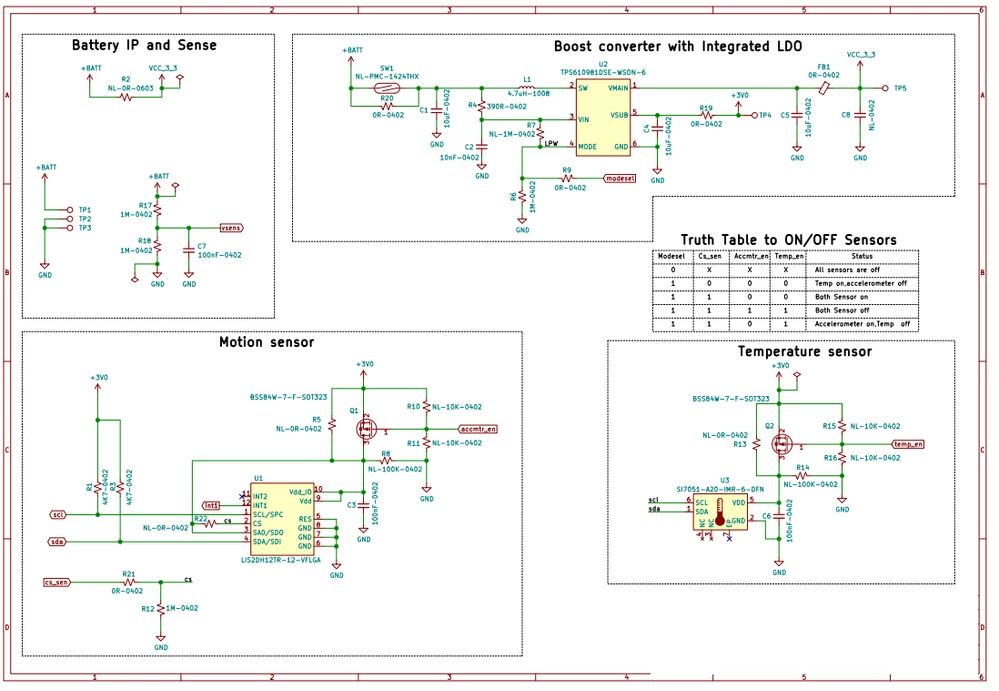Screen dimensions: 999x691
Task: Click the accmtr_en net label
Action: (478, 429)
